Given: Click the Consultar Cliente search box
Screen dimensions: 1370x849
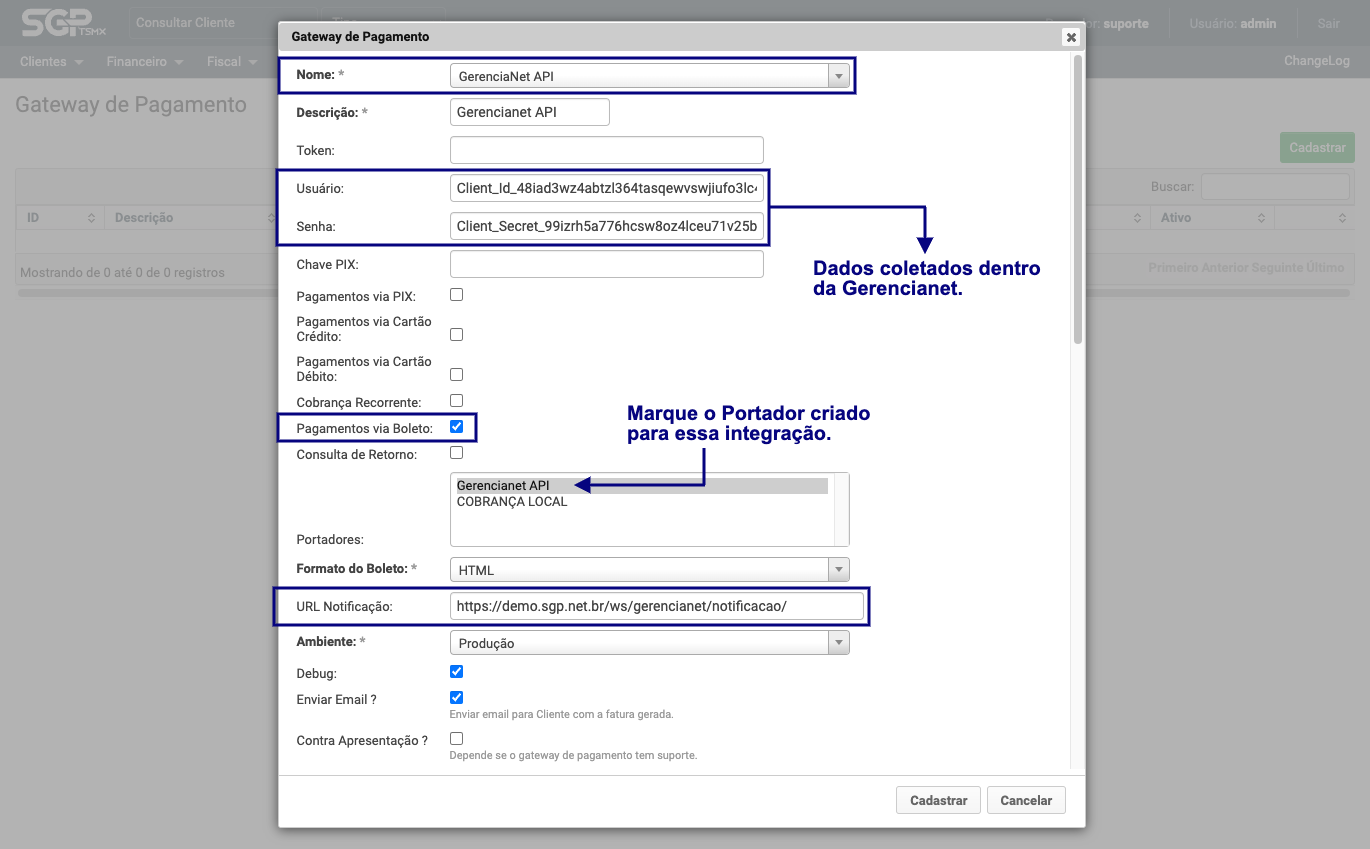Looking at the screenshot, I should click(221, 22).
